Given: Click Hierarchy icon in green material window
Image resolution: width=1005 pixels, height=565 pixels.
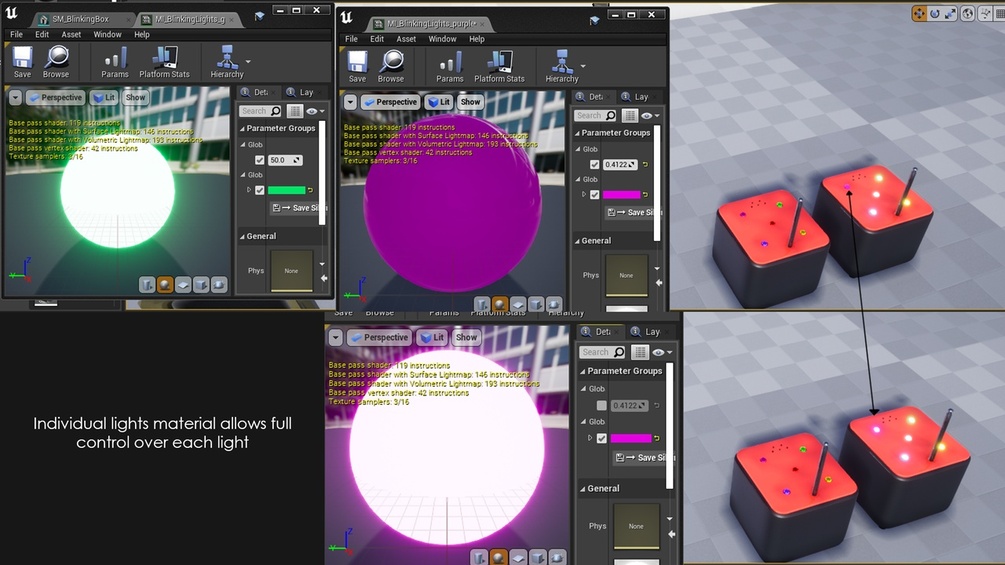Looking at the screenshot, I should 227,62.
